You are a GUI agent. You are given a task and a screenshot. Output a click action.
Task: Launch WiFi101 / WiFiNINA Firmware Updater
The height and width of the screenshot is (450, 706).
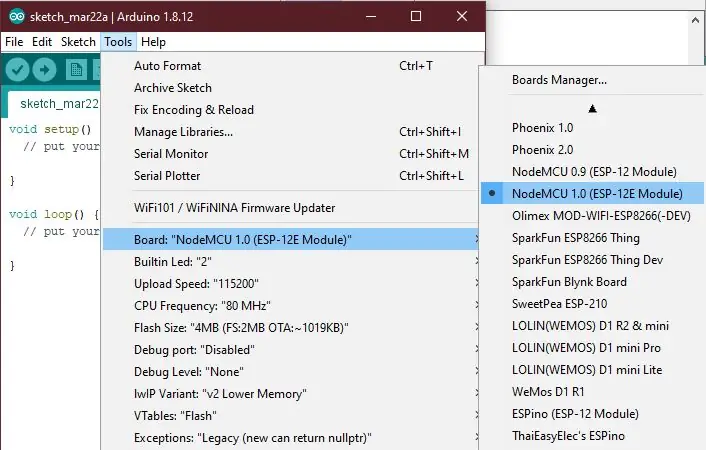pyautogui.click(x=291, y=208)
